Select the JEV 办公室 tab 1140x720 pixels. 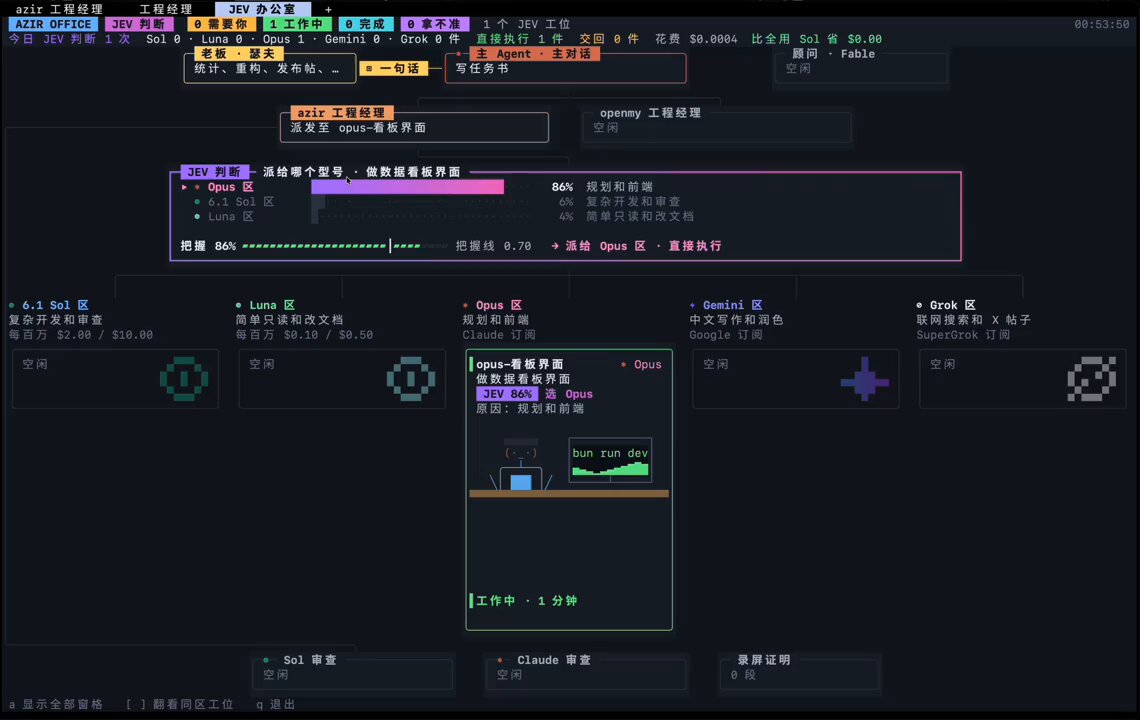262,9
